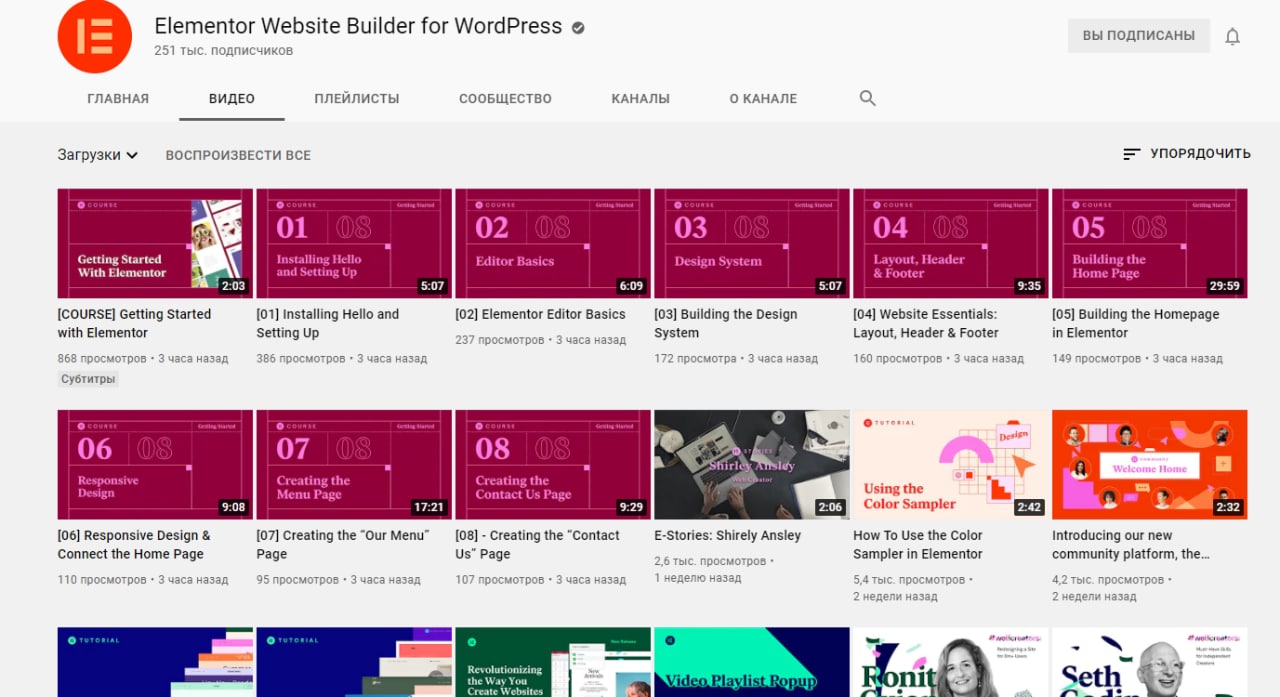Viewport: 1280px width, 697px height.
Task: Click the verified checkmark badge beside channel name
Action: [578, 28]
